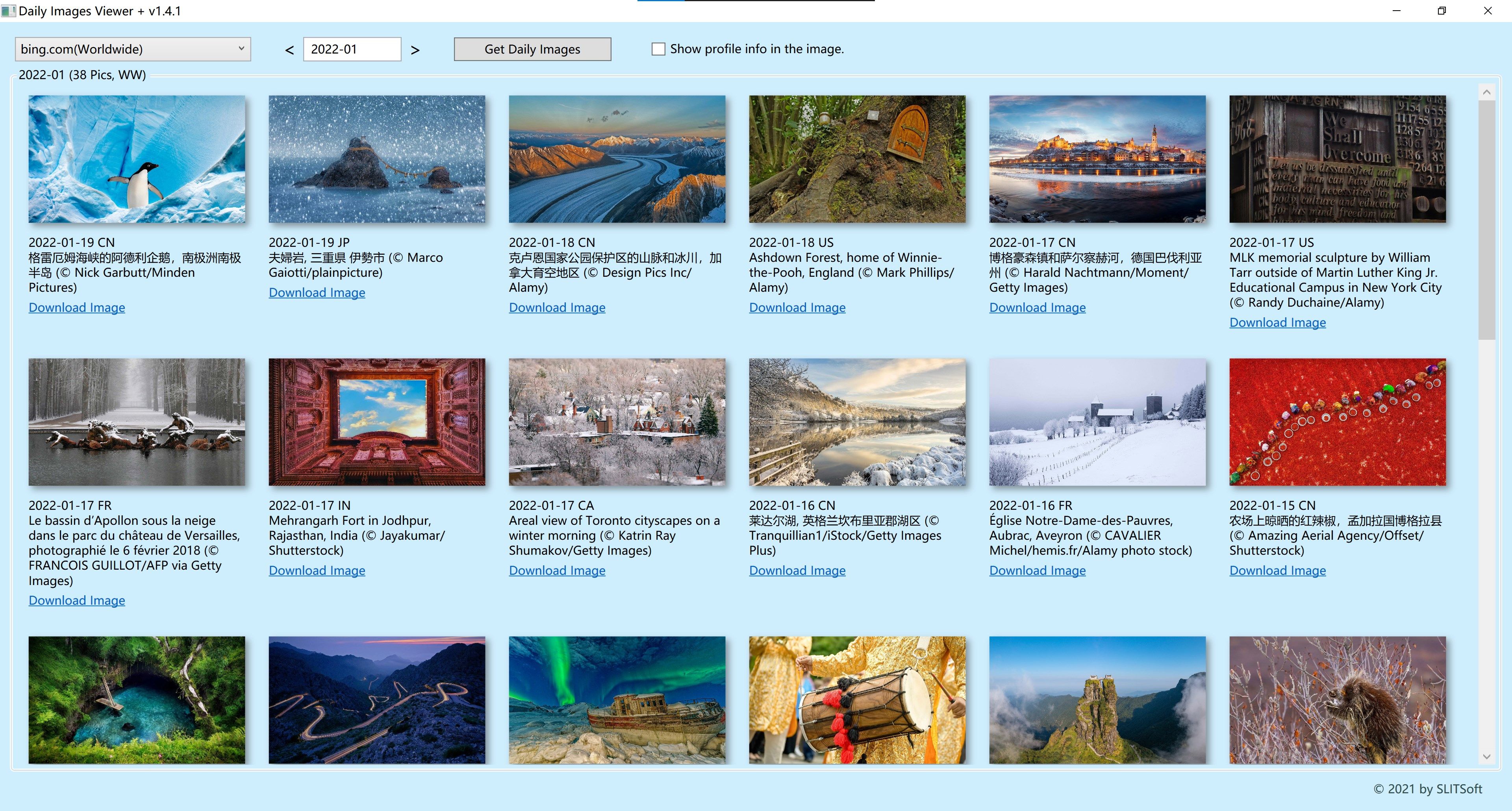Click the navigate back month arrow

[289, 49]
